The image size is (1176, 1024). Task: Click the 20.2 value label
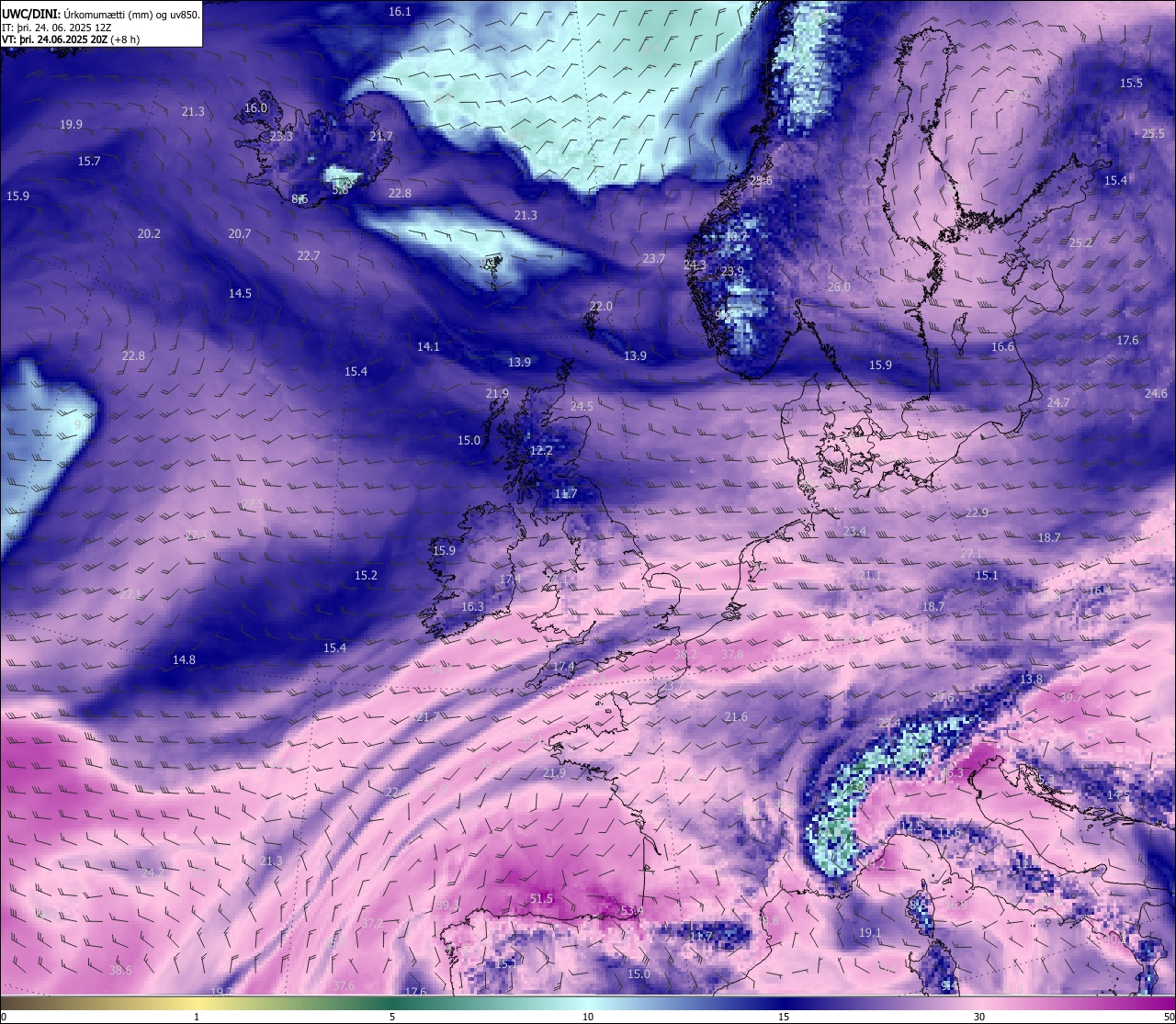click(149, 233)
